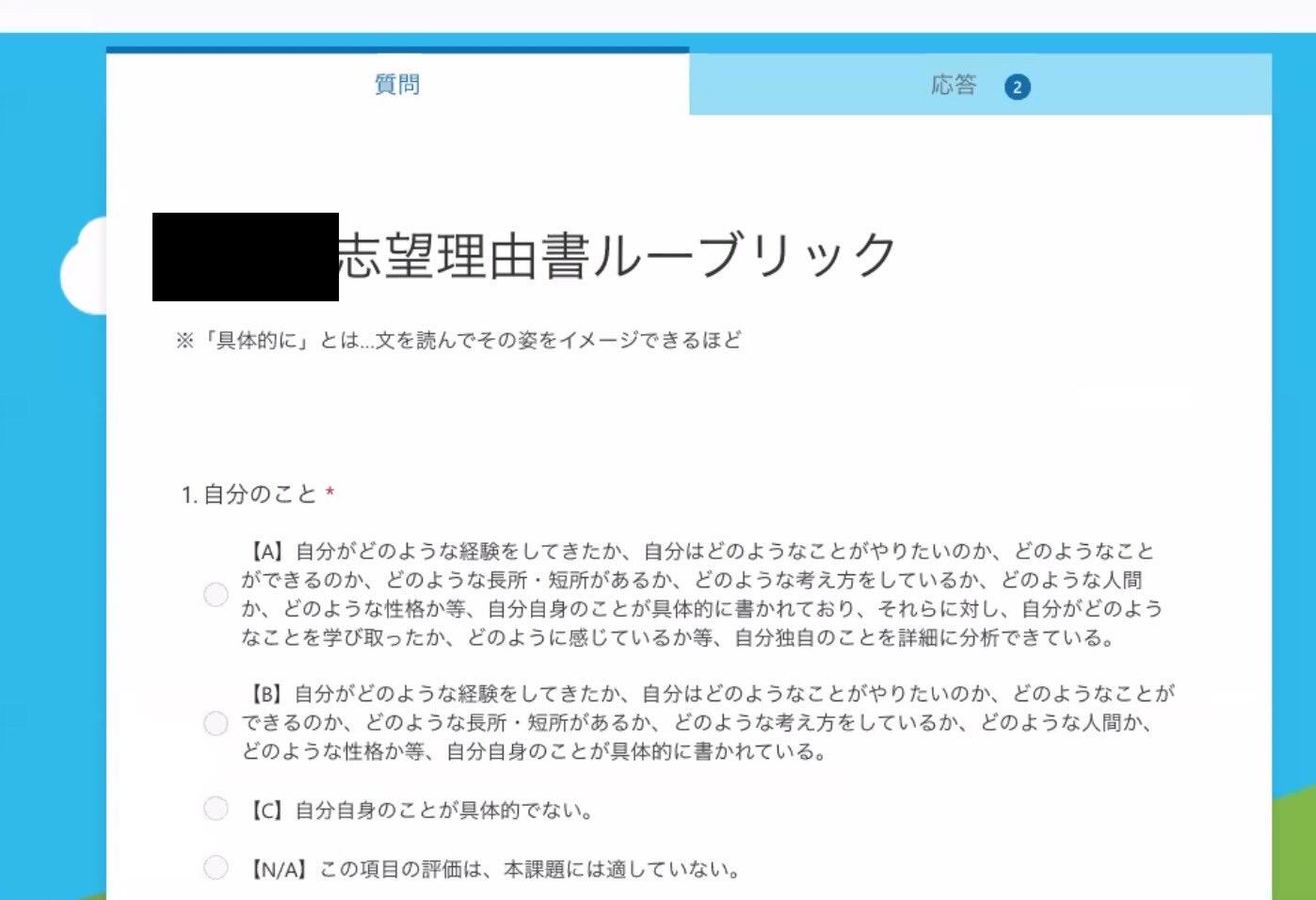This screenshot has width=1316, height=900.
Task: Choose the 【C】 自分自身のことが具体的でない radio
Action: point(216,809)
